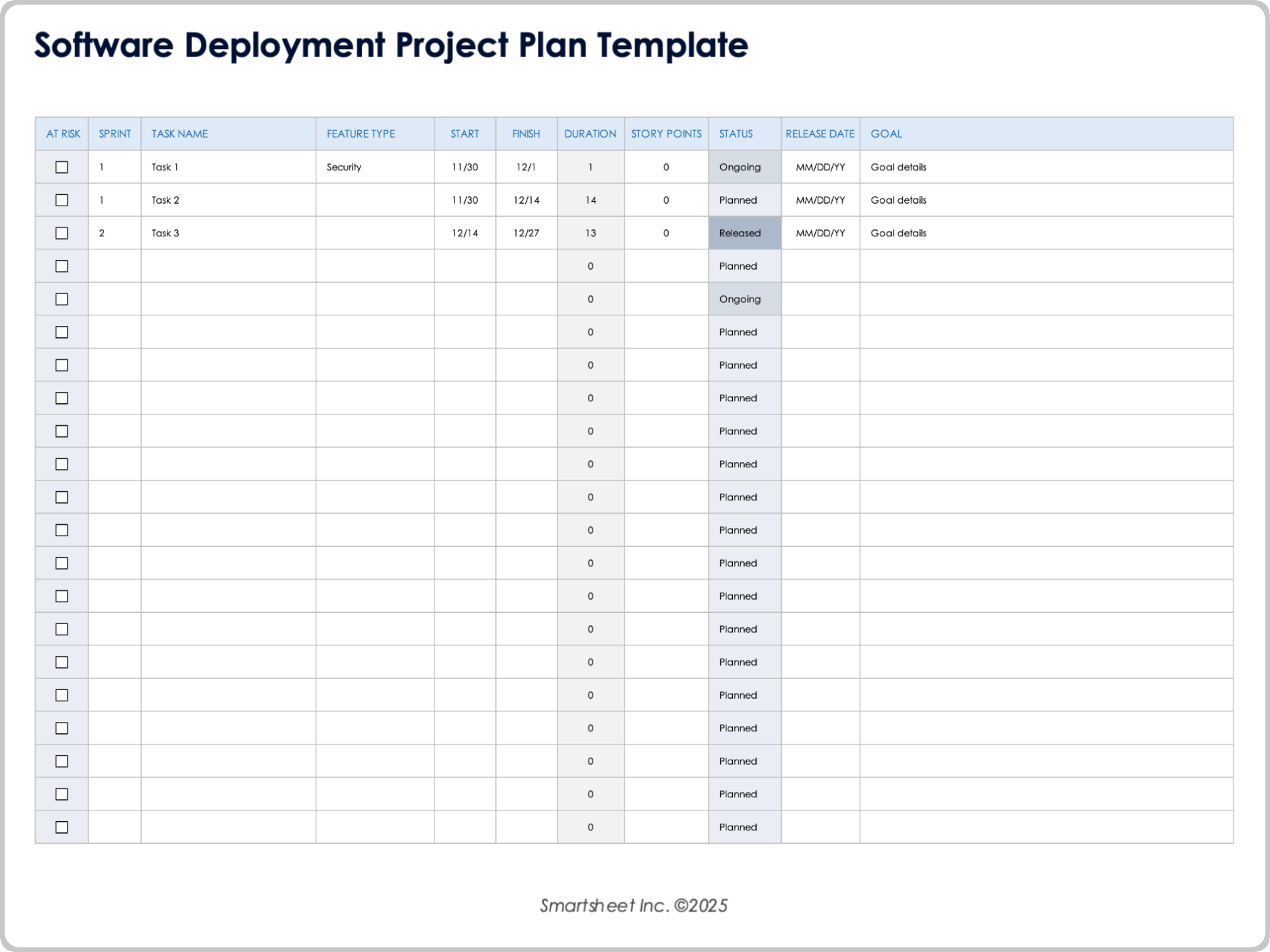Check the At Risk box in the fourth row

point(62,266)
